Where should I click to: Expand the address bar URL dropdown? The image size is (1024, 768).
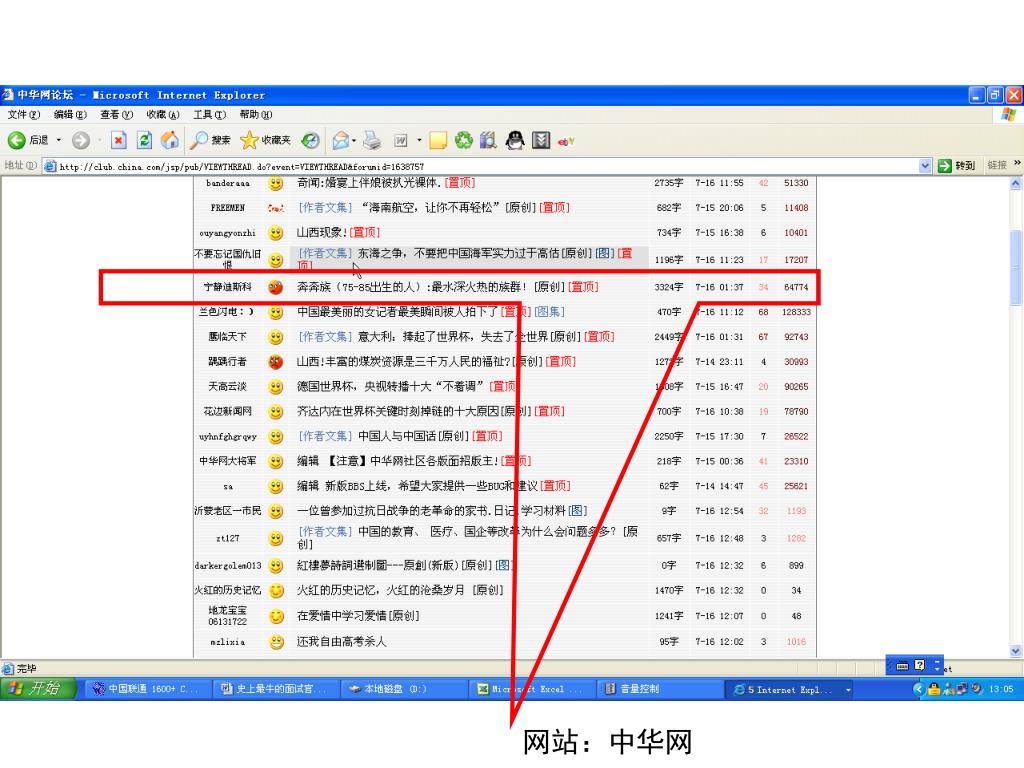925,166
